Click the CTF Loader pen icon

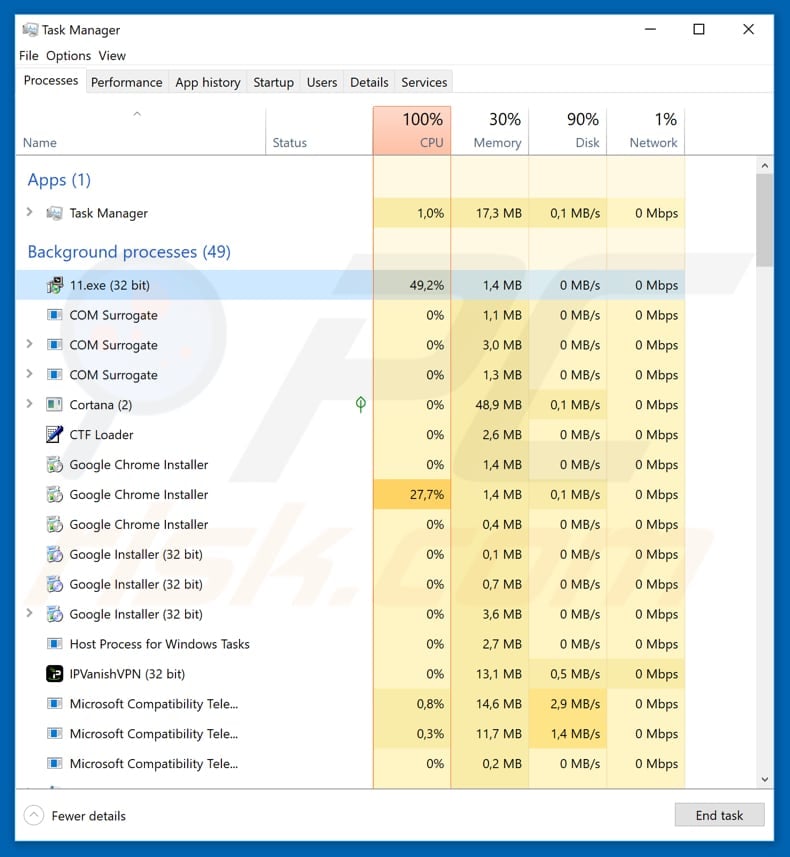(54, 435)
